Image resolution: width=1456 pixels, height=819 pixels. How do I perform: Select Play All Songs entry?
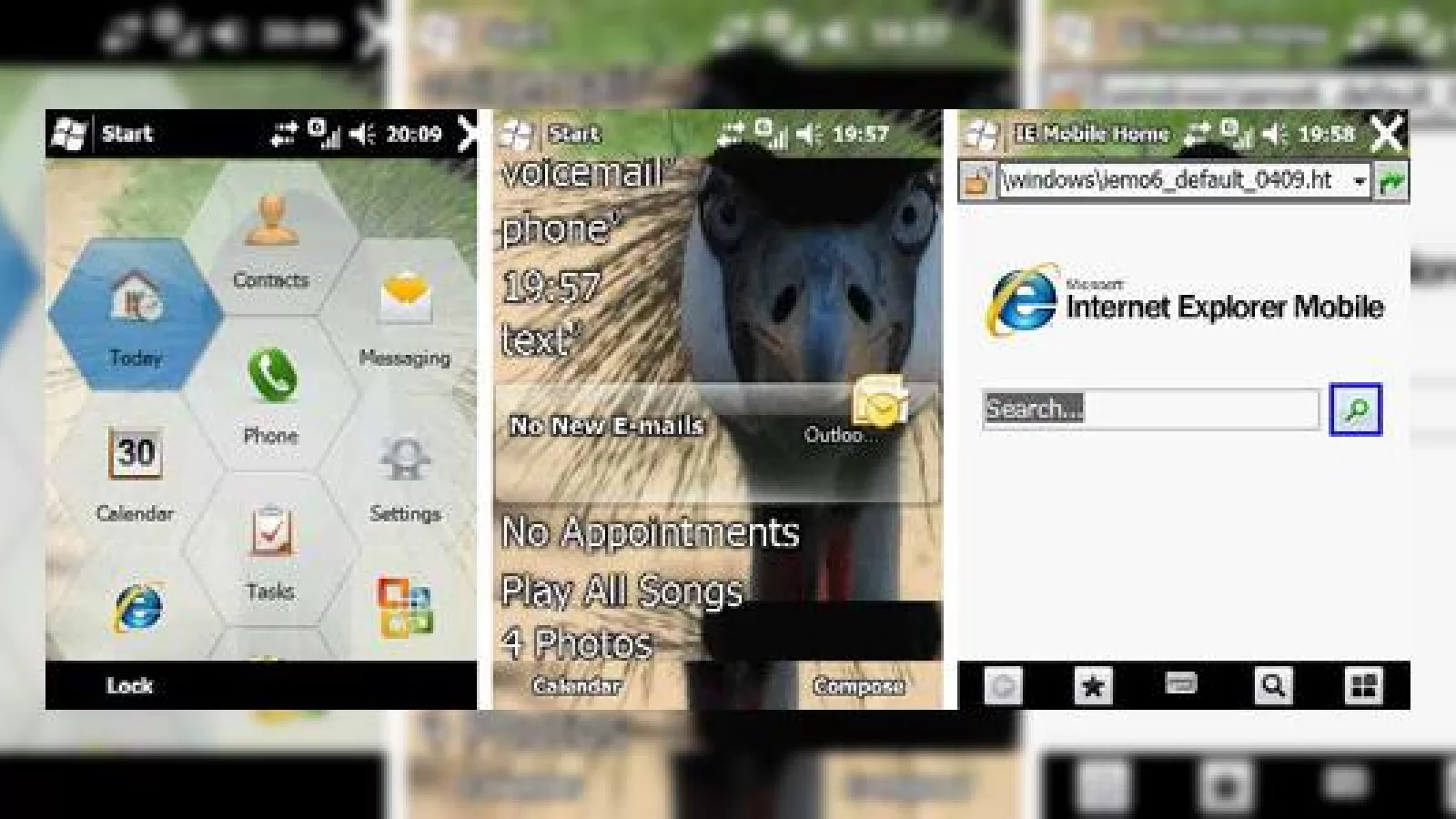[622, 591]
